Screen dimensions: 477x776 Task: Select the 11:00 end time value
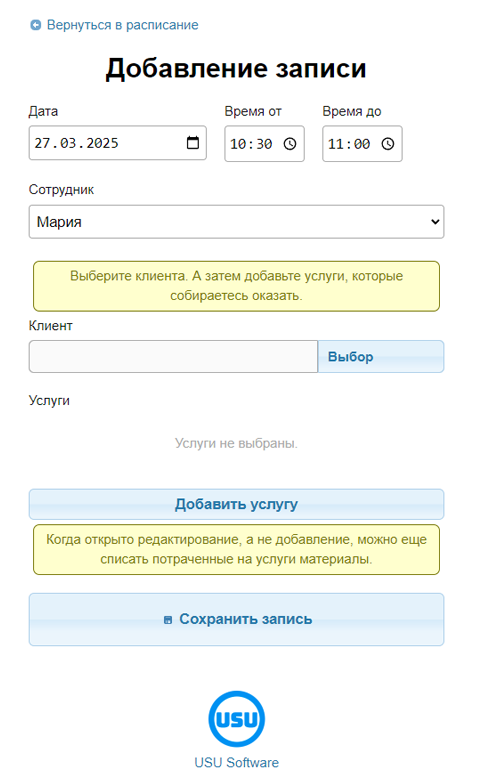click(x=349, y=144)
